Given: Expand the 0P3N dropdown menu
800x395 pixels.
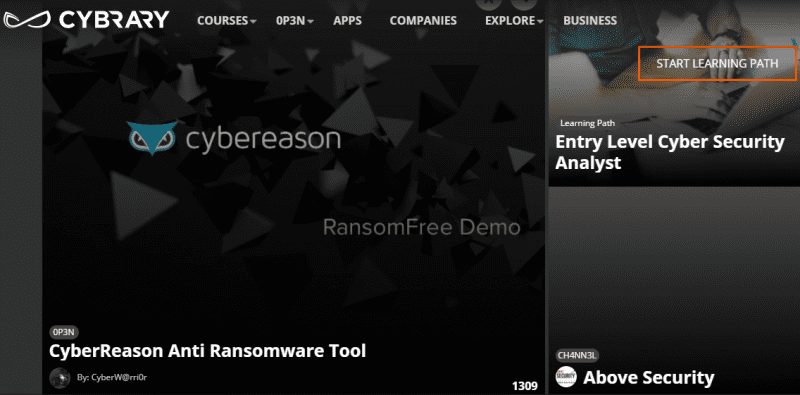Looking at the screenshot, I should pyautogui.click(x=295, y=21).
